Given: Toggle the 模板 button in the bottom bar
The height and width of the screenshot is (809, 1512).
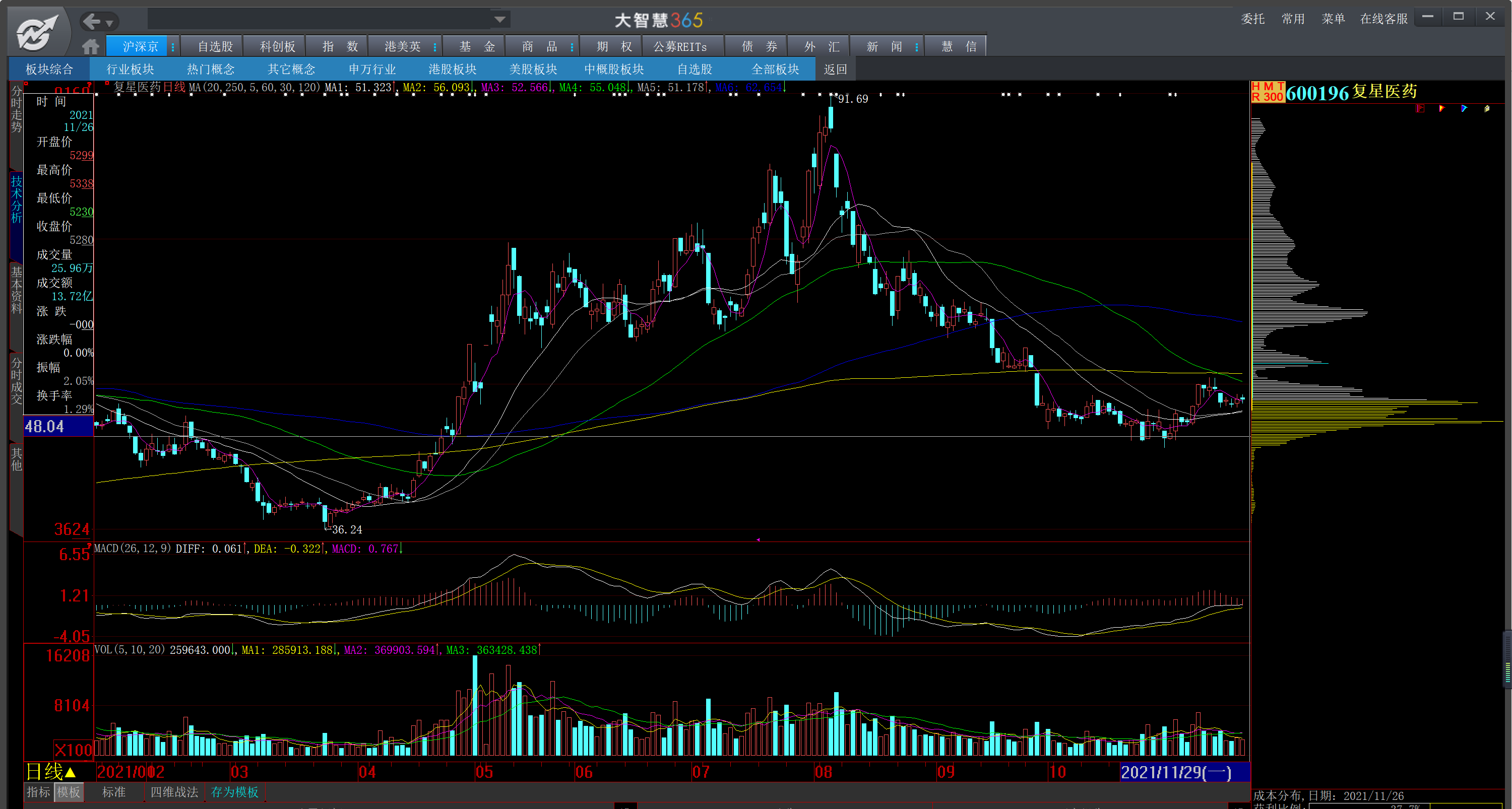Looking at the screenshot, I should point(69,792).
